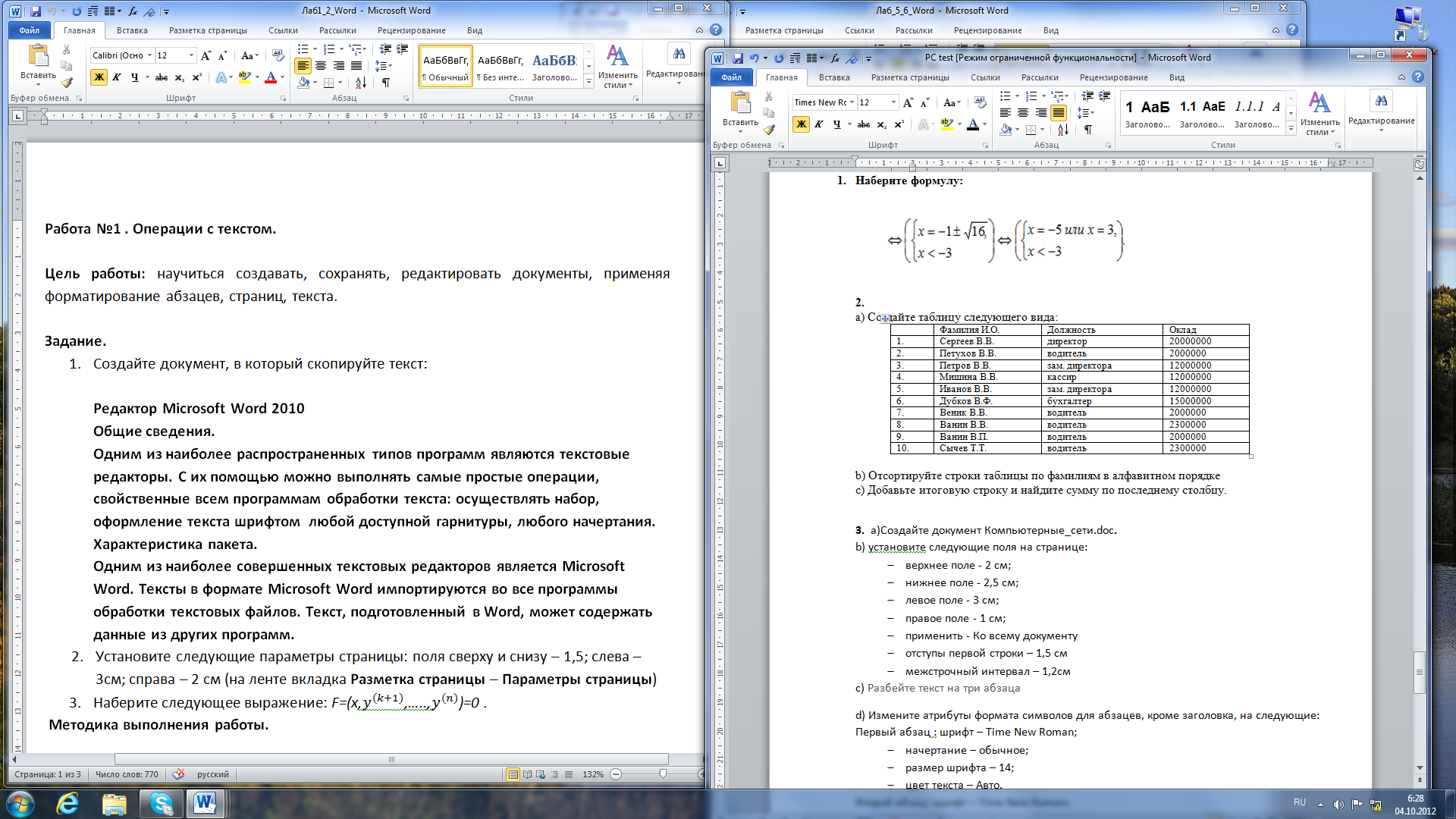Click tab selector left of PC test ruler
Screen dimensions: 1456x819
pos(720,162)
